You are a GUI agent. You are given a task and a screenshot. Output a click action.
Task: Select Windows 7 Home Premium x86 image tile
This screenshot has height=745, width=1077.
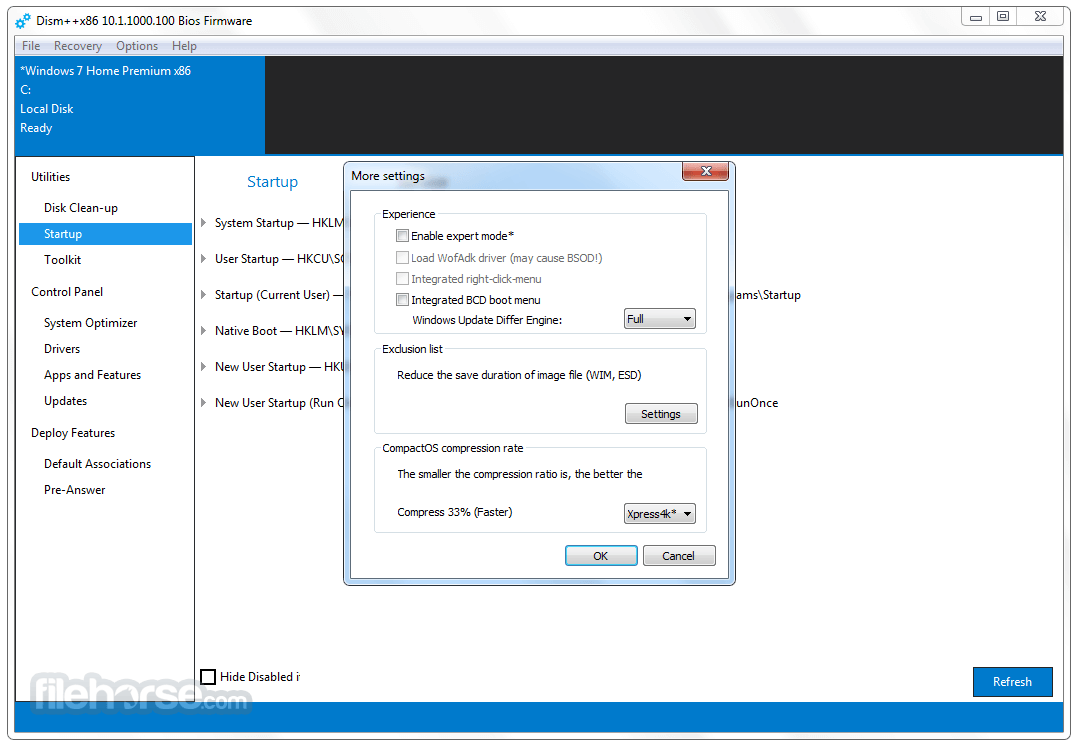coord(139,105)
